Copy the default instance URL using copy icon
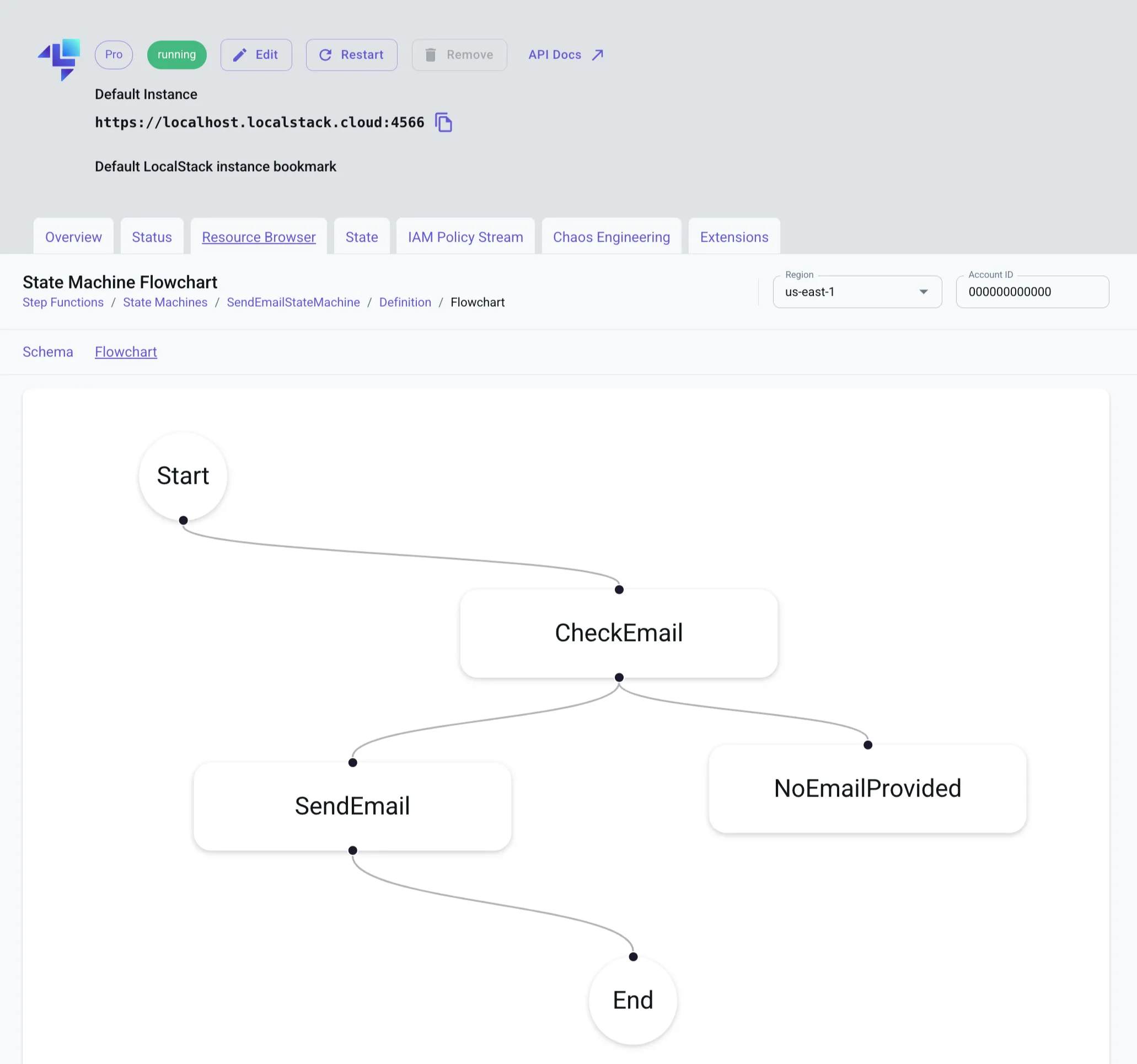1137x1064 pixels. click(444, 122)
